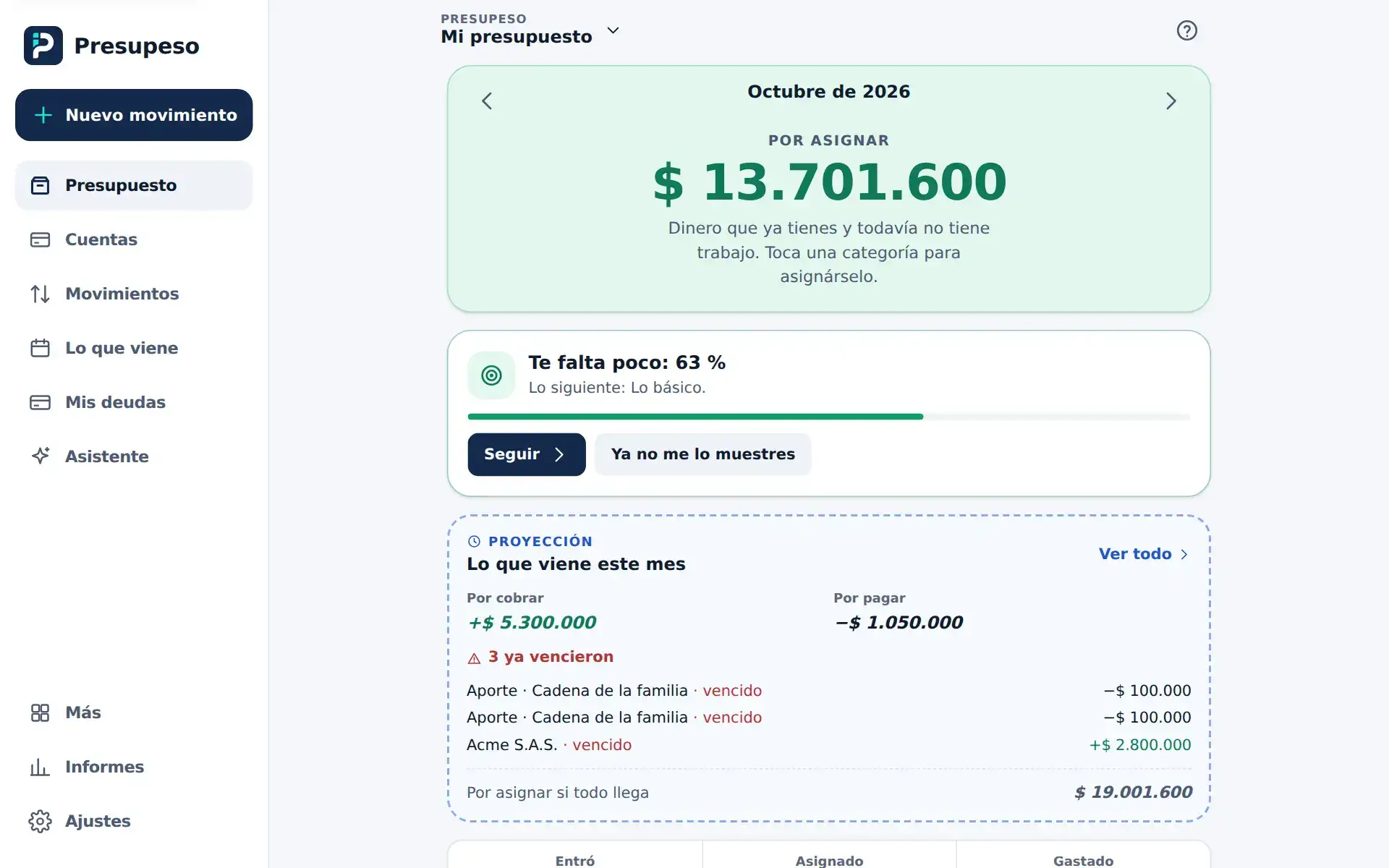
Task: Click the +$ 5.300.000 Por cobrar value
Action: point(532,623)
